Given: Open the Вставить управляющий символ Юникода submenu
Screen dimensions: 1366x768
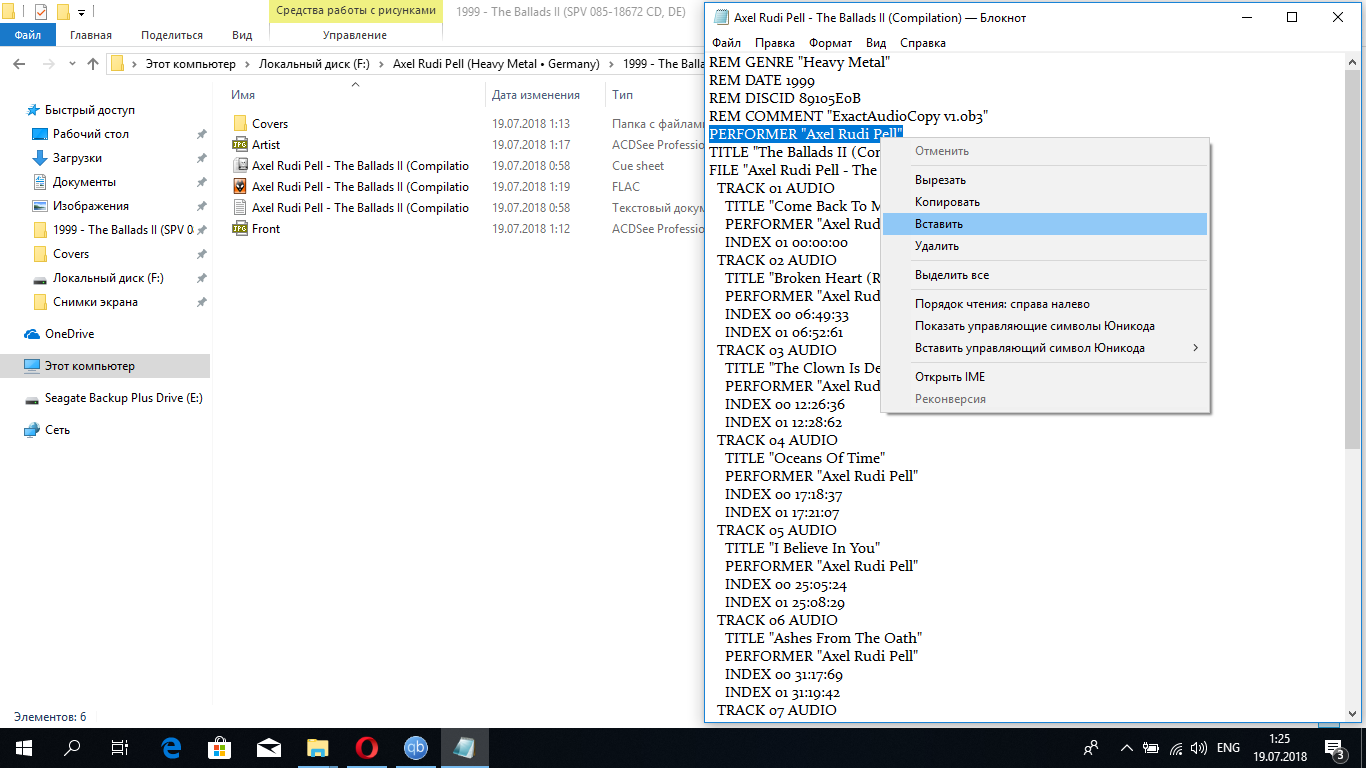Looking at the screenshot, I should click(1045, 348).
